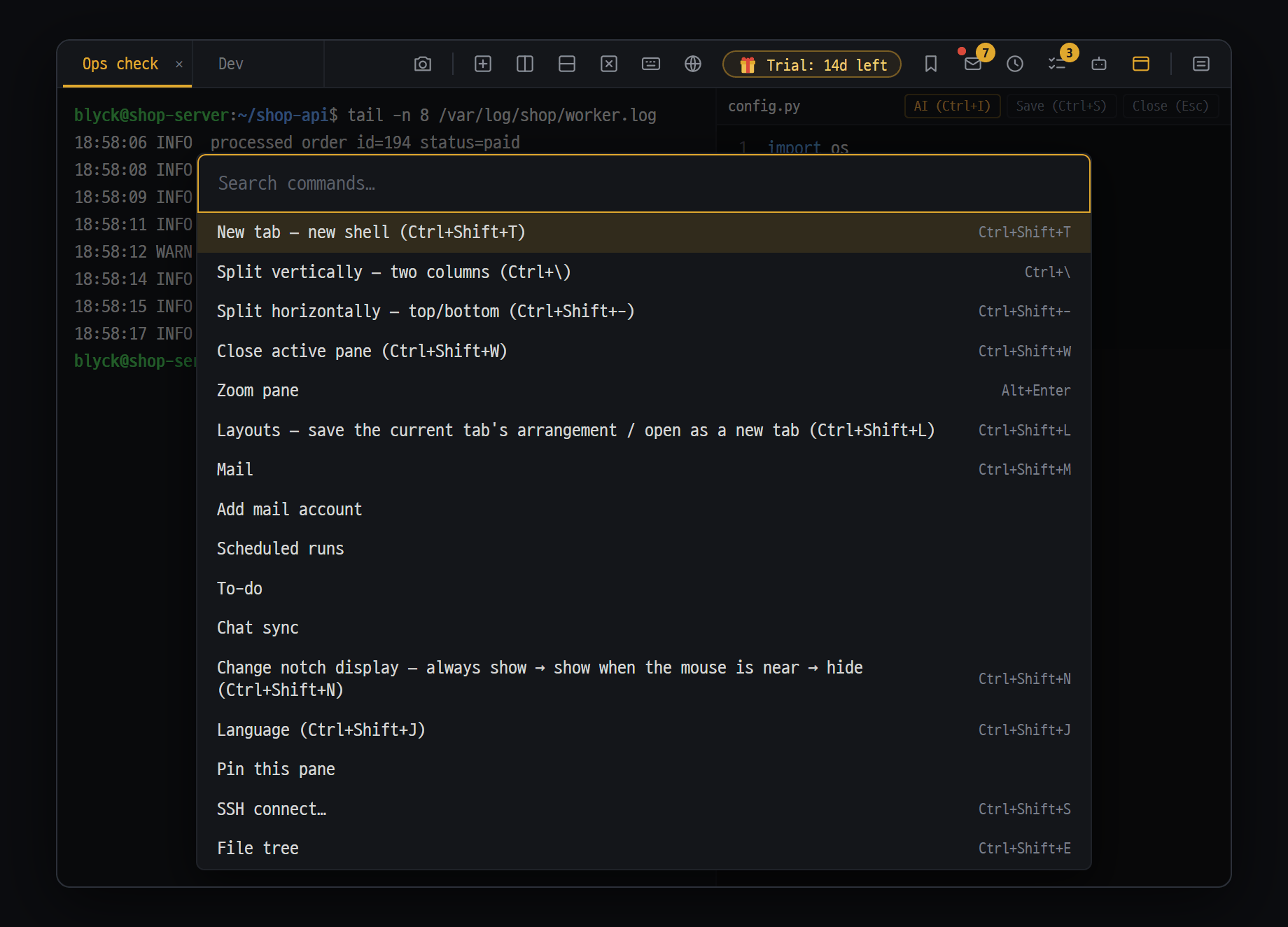Click the keyboard icon in toolbar
Image resolution: width=1288 pixels, height=927 pixels.
click(x=651, y=64)
